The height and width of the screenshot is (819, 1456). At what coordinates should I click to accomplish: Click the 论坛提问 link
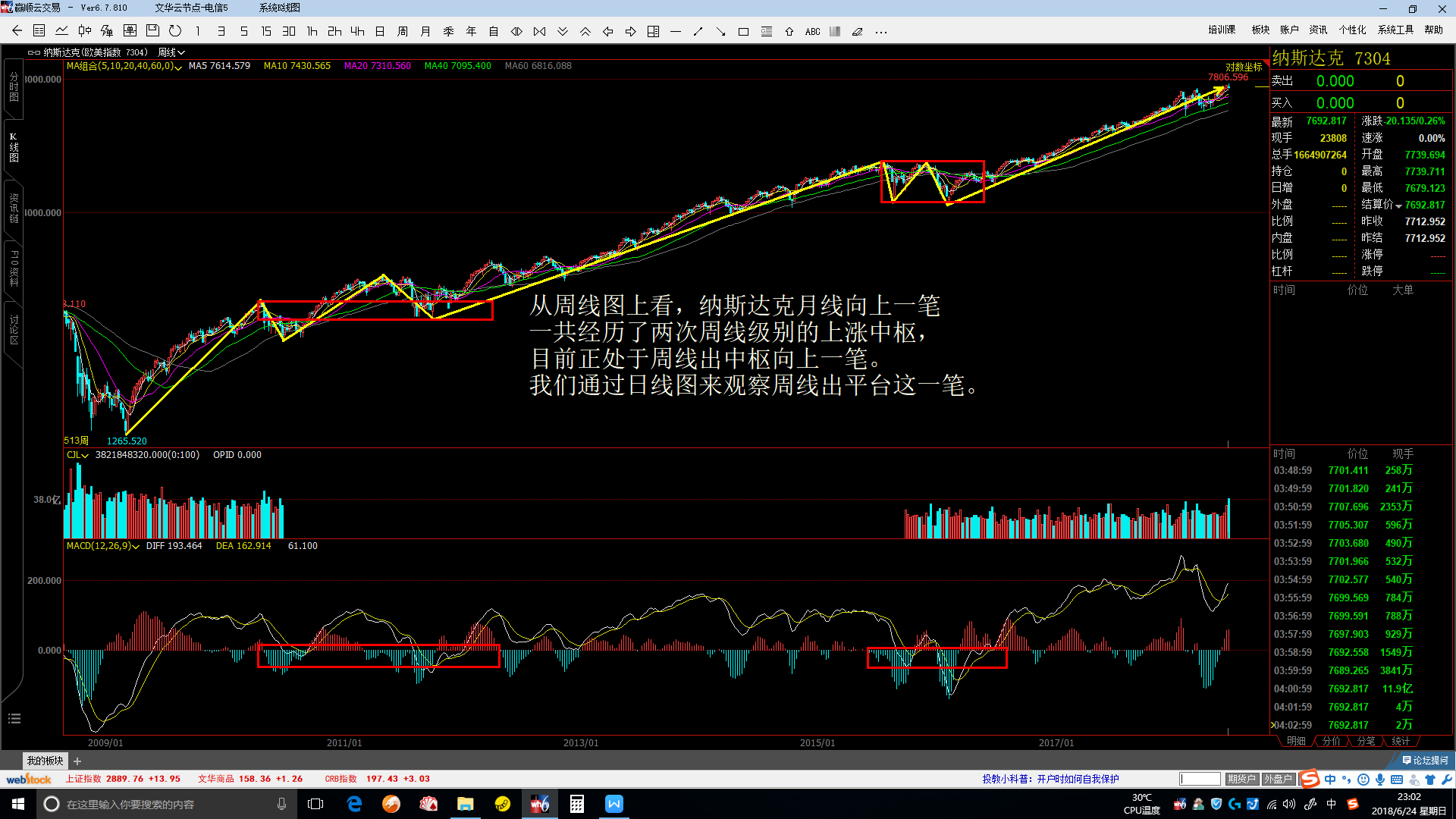pyautogui.click(x=1426, y=760)
